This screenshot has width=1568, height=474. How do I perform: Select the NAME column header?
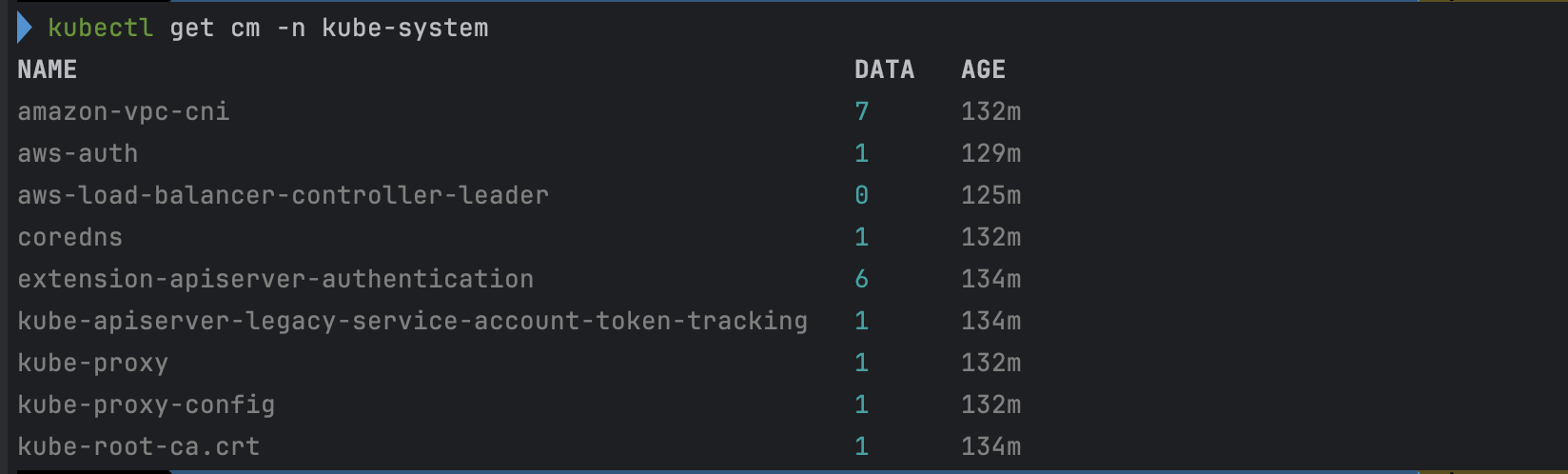[x=48, y=69]
